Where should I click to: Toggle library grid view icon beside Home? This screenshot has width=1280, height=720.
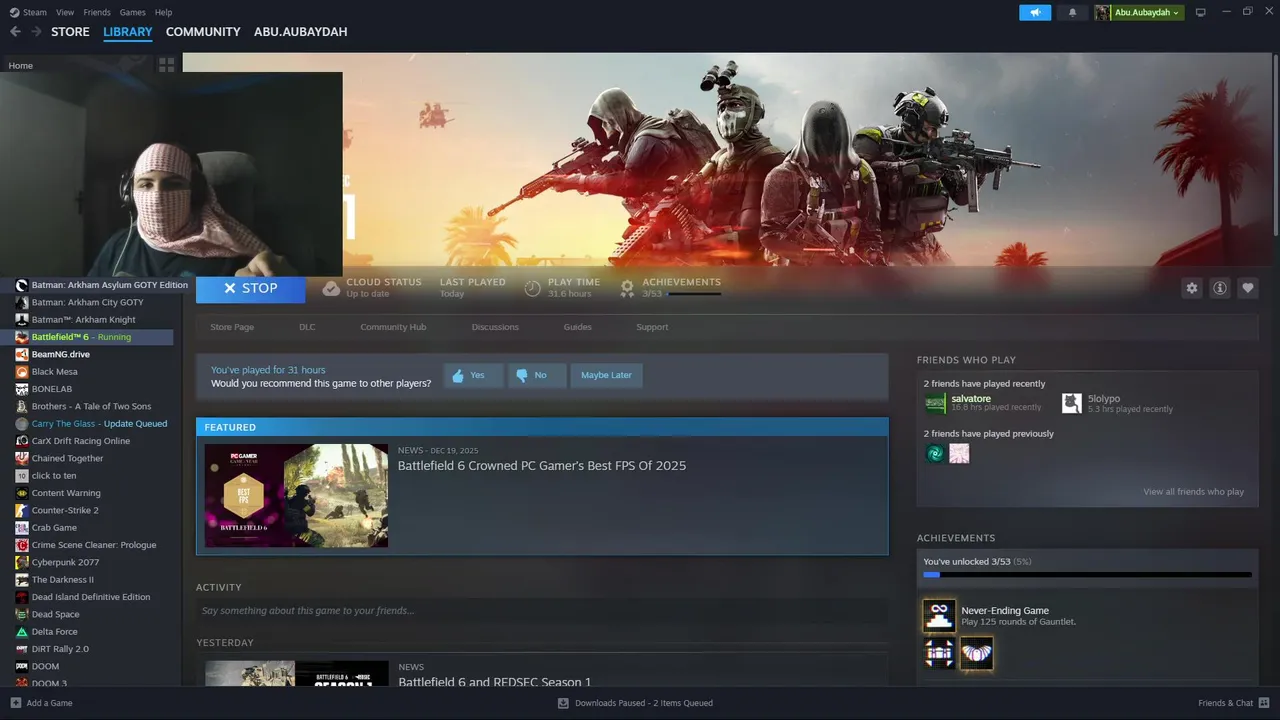166,65
